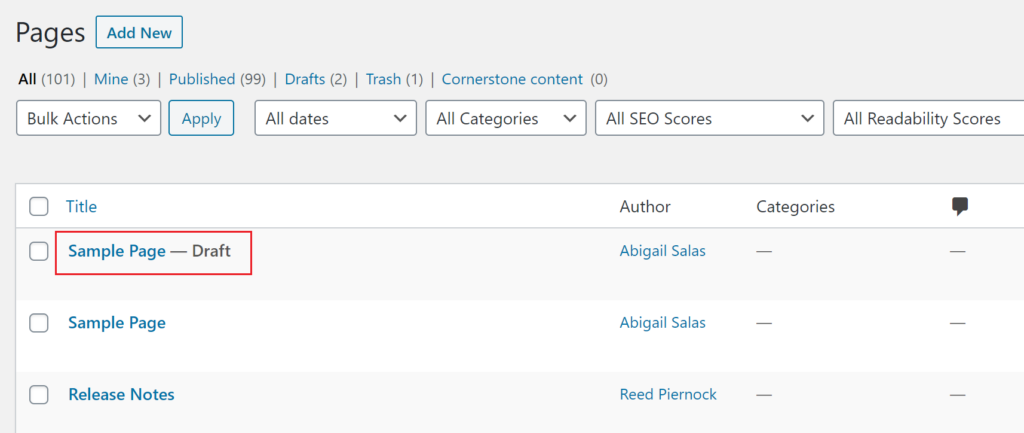
Task: View the Trash pages filter
Action: [383, 80]
